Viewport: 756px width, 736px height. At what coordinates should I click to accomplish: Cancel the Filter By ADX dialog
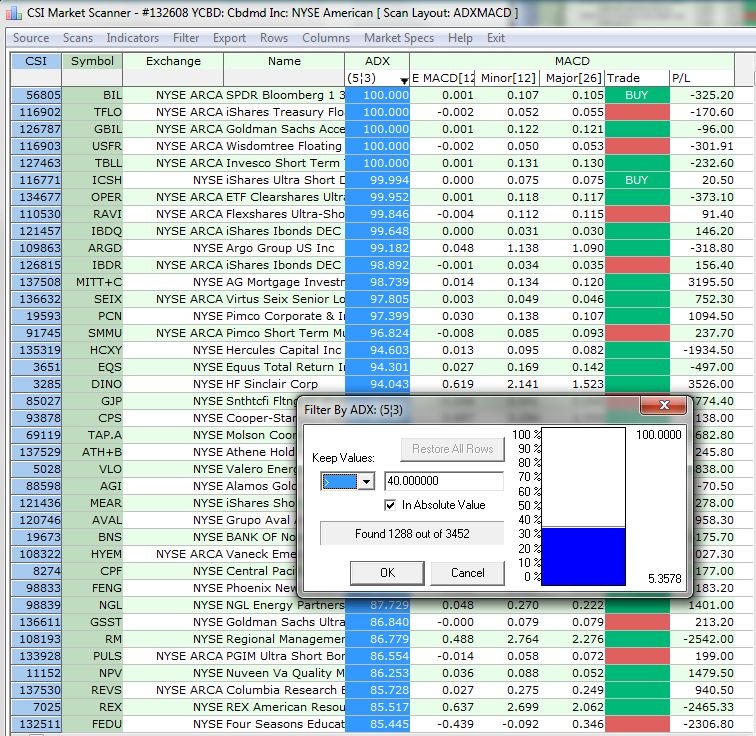pos(467,573)
